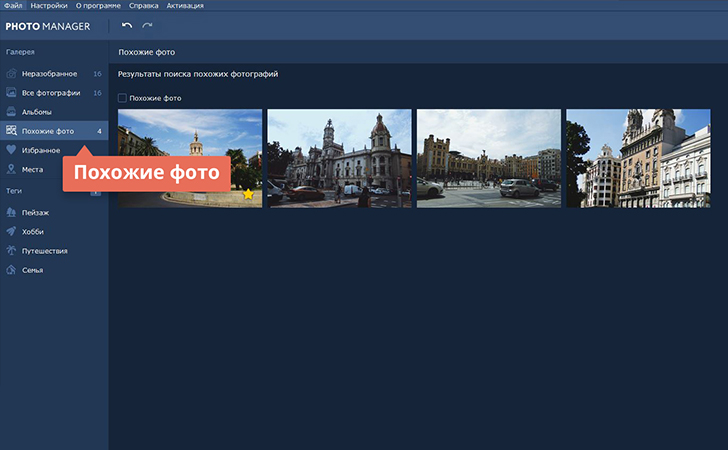Image resolution: width=728 pixels, height=450 pixels.
Task: Open the Файл menu
Action: (12, 6)
